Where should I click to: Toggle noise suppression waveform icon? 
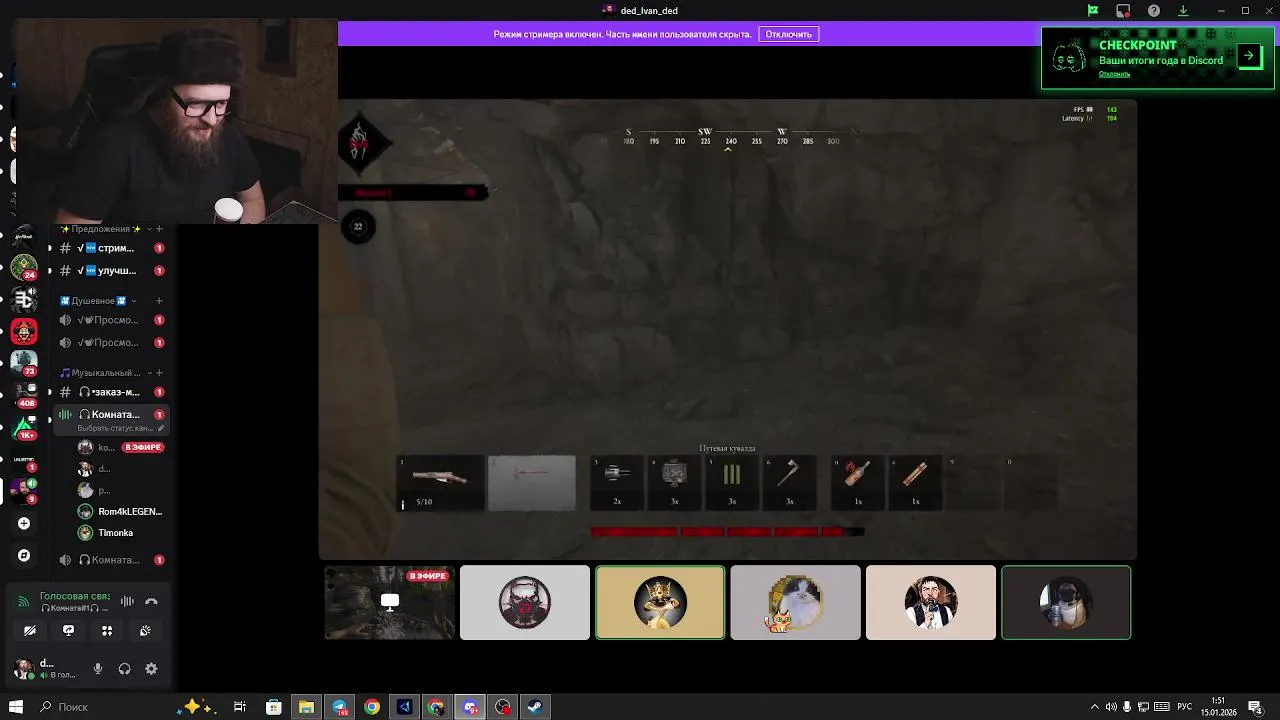[127, 601]
